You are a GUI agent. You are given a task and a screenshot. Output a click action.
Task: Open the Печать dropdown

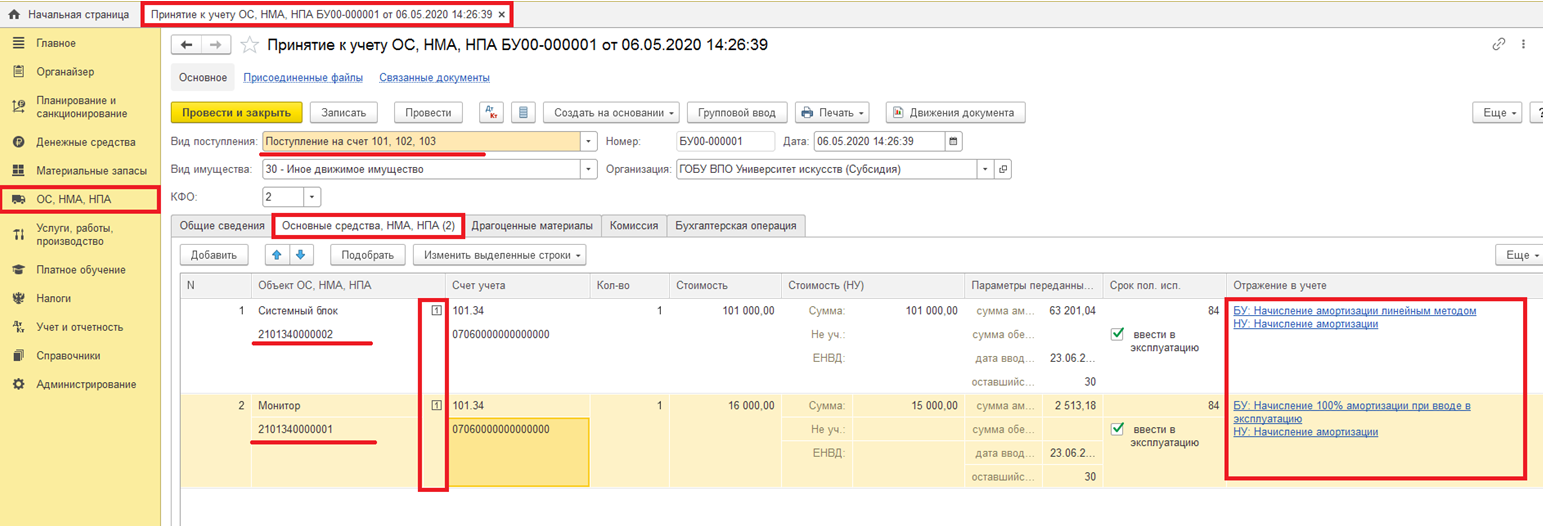pos(833,113)
